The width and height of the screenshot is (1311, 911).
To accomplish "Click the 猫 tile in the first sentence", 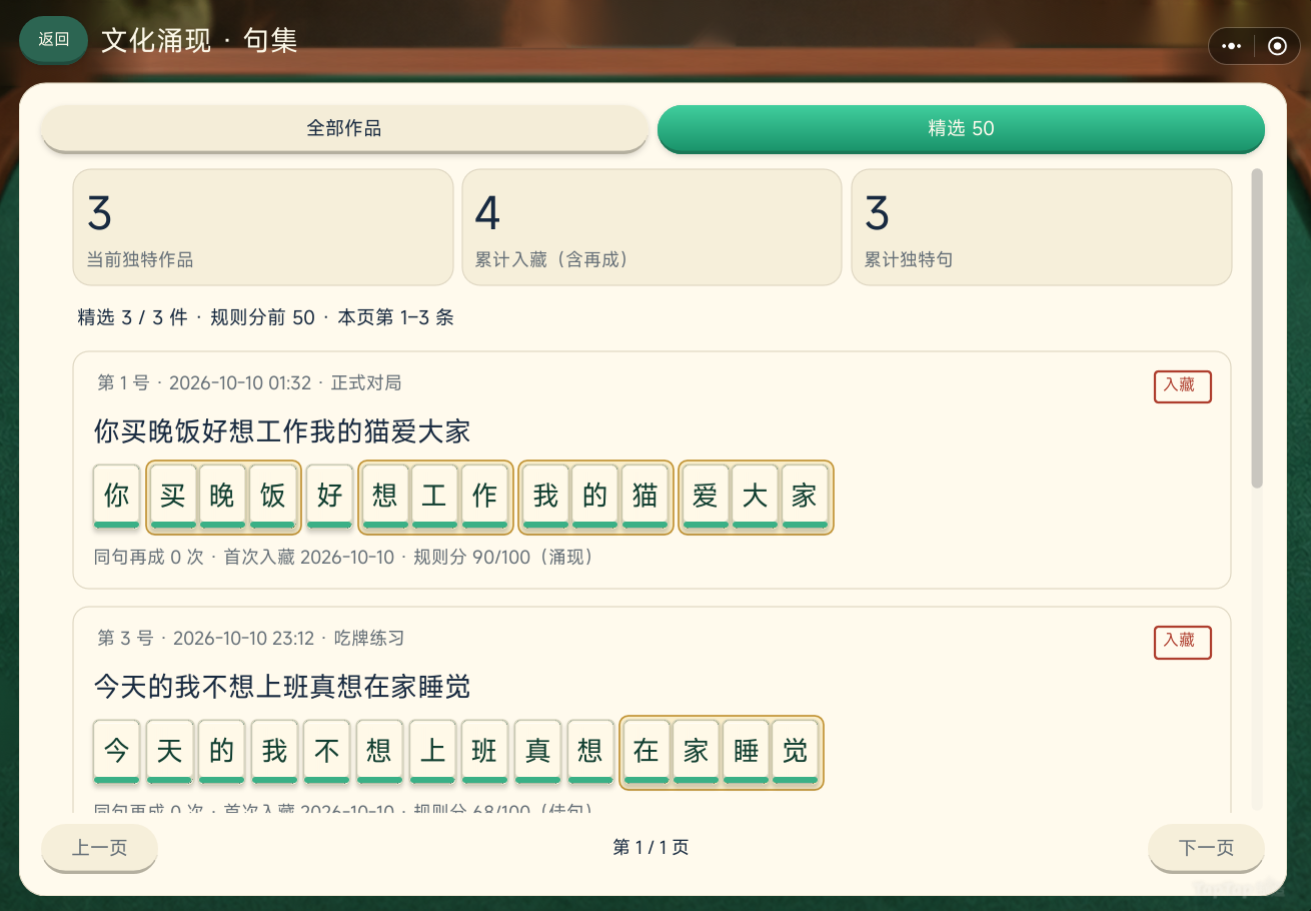I will (645, 496).
